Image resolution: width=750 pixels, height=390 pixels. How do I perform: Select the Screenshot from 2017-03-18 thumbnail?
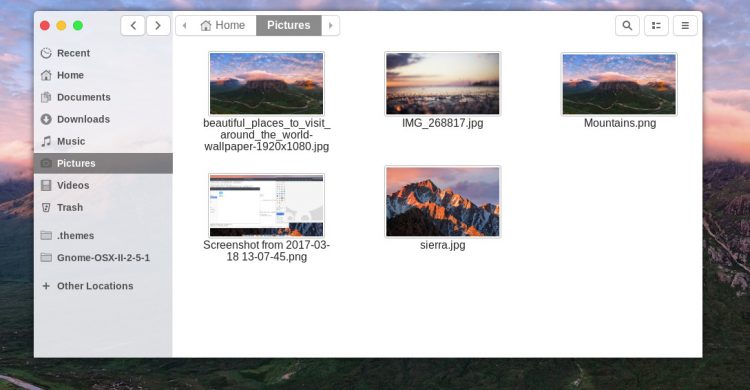pyautogui.click(x=266, y=205)
